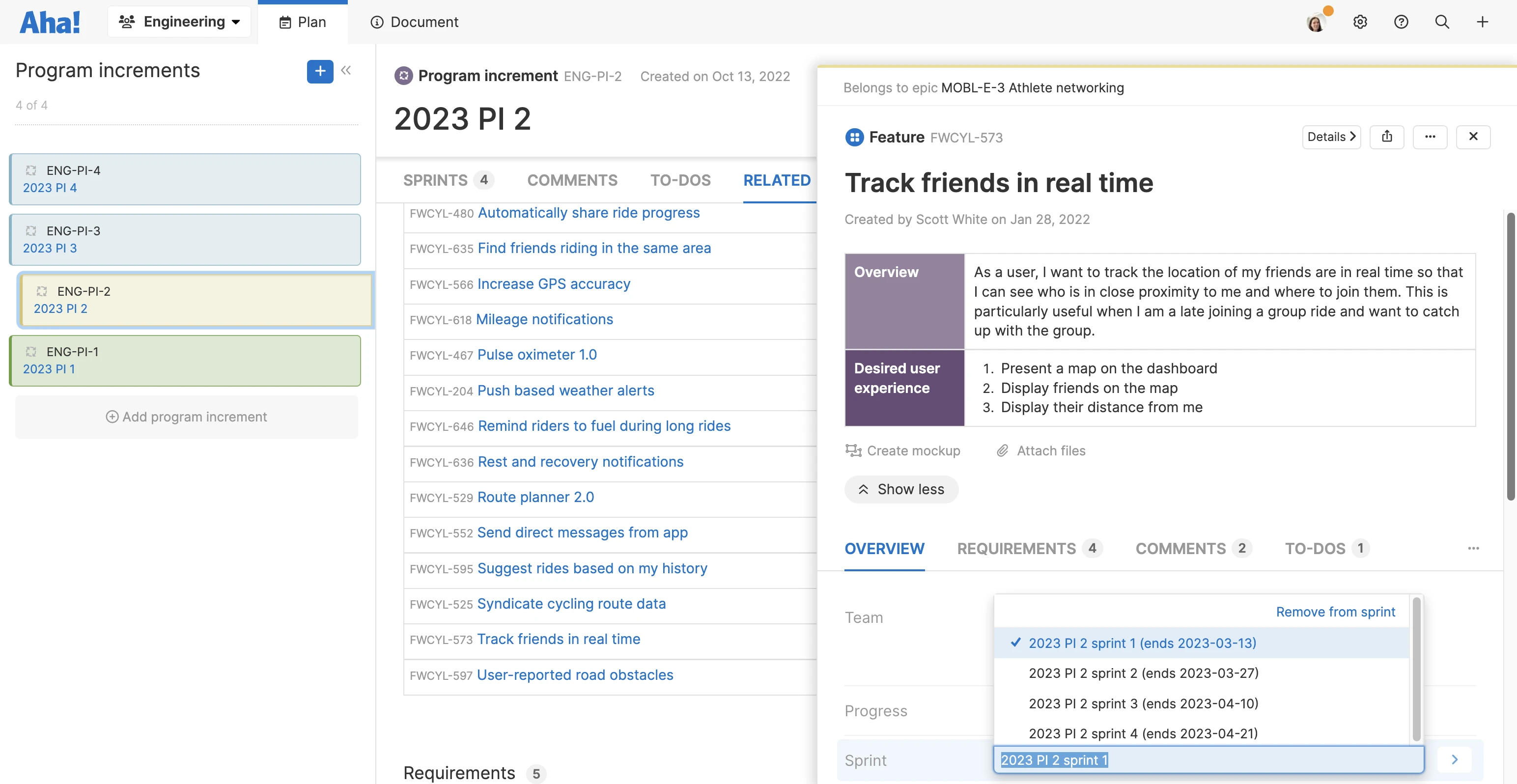Click the Add program increment button
The height and width of the screenshot is (784, 1517).
(x=186, y=417)
